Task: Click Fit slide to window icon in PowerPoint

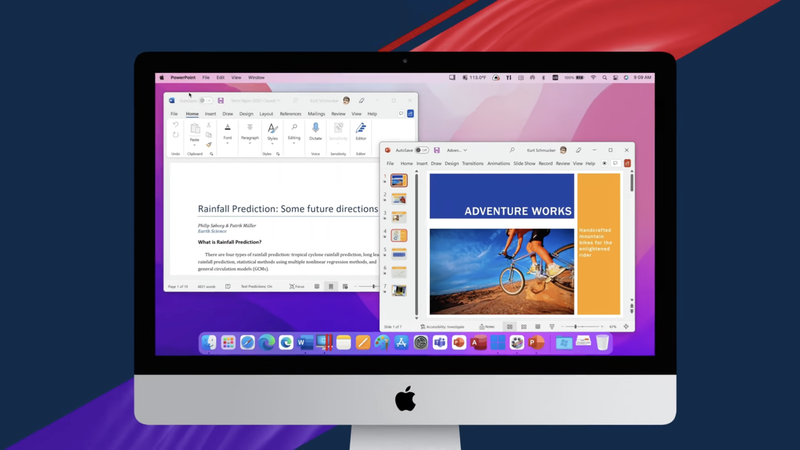Action: (x=626, y=327)
